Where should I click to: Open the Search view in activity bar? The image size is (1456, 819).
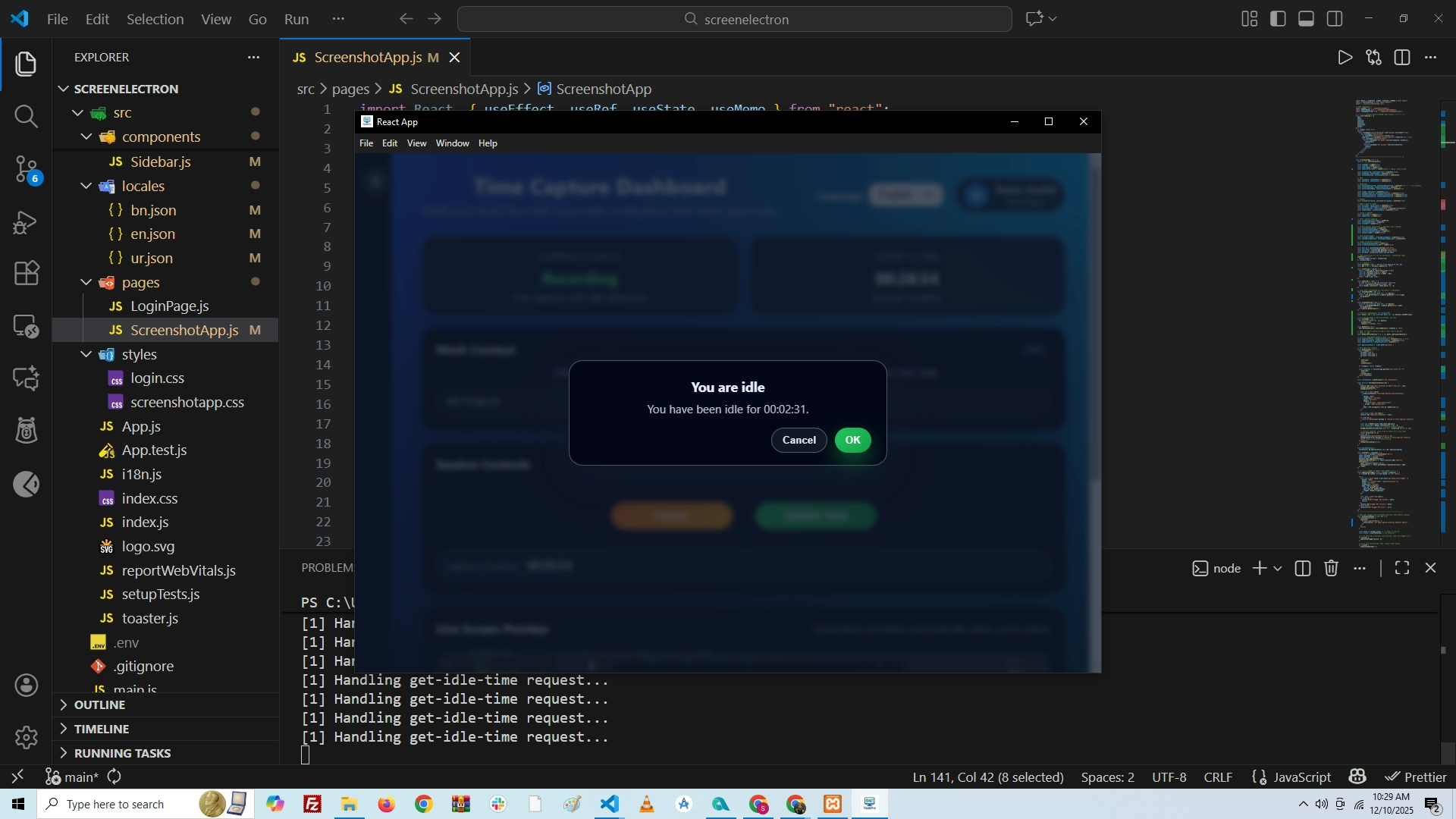pyautogui.click(x=26, y=116)
